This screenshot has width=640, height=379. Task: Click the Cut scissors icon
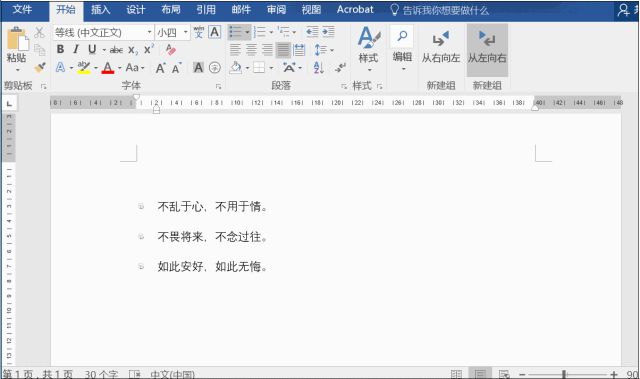pos(39,33)
